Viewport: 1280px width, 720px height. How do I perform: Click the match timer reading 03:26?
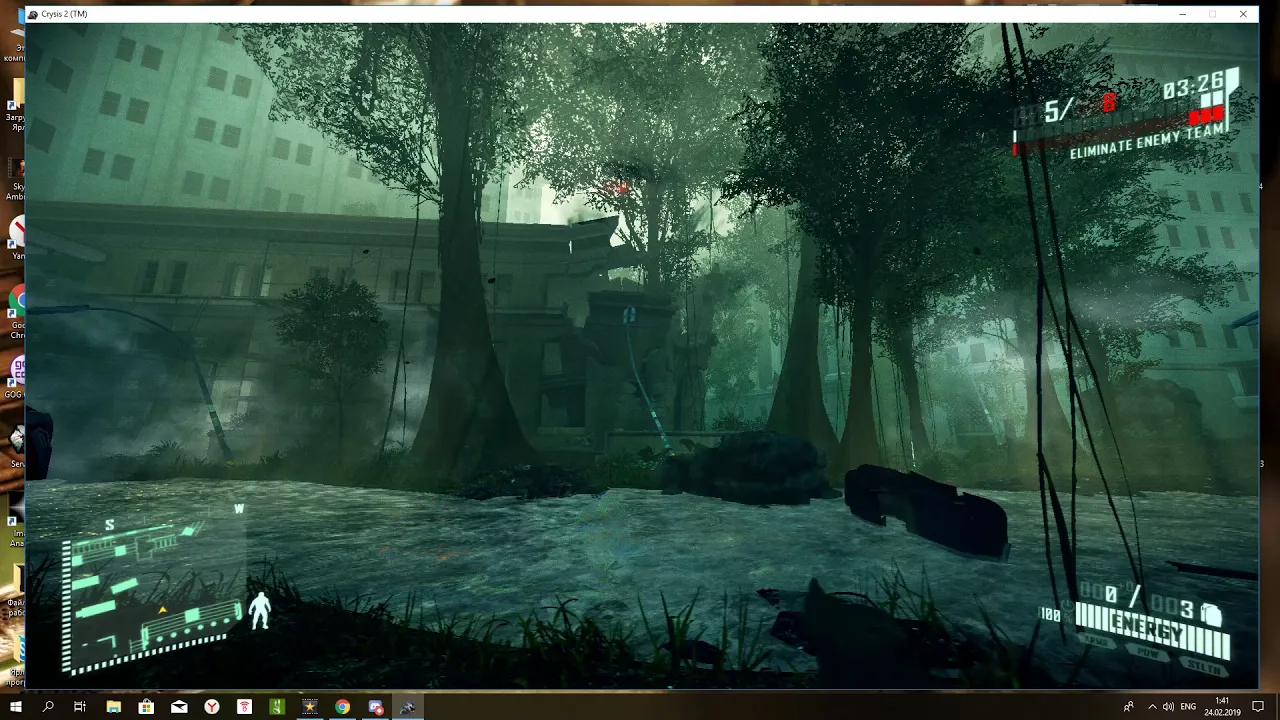tap(1193, 87)
